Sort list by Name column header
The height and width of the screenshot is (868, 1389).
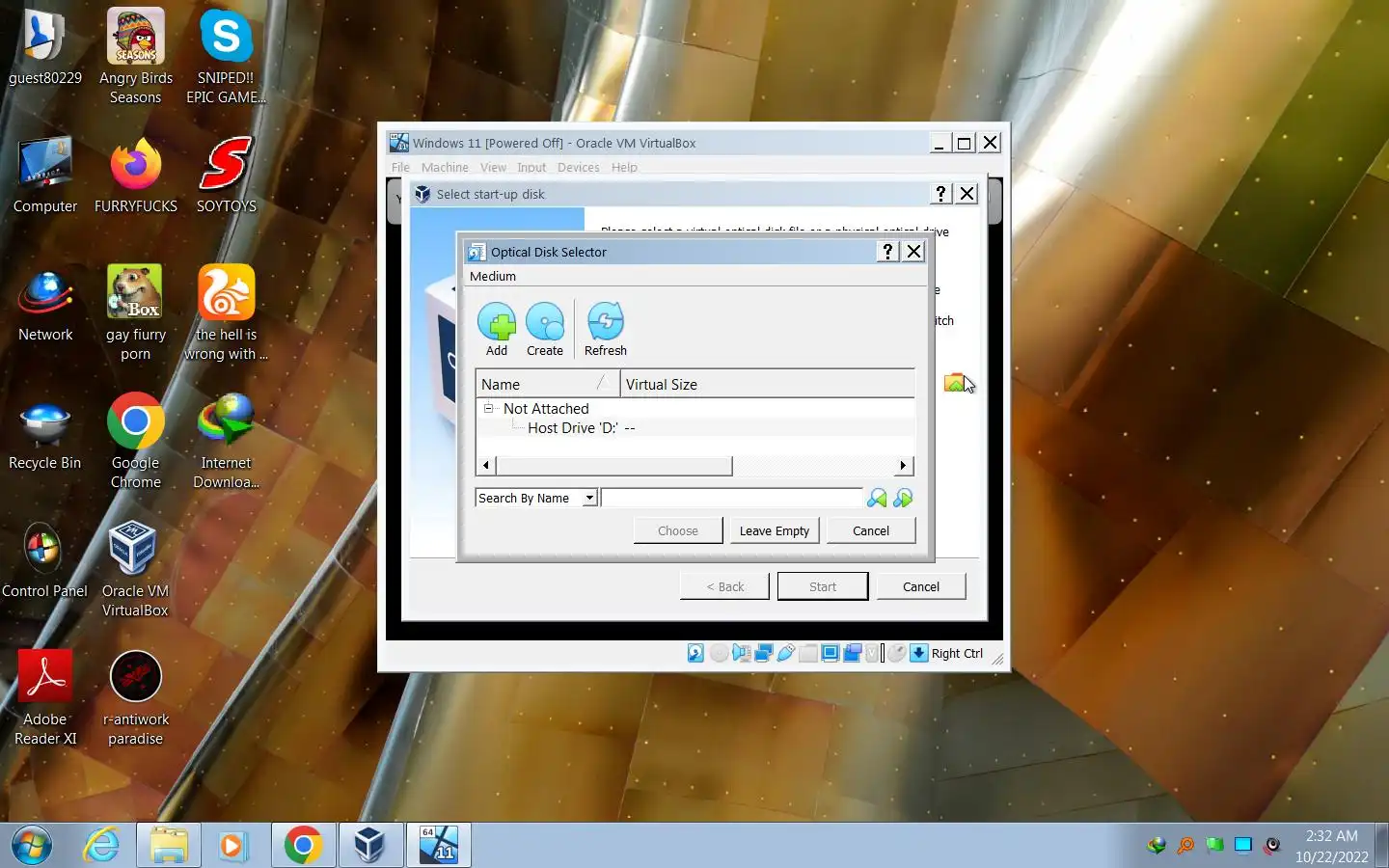(x=548, y=384)
